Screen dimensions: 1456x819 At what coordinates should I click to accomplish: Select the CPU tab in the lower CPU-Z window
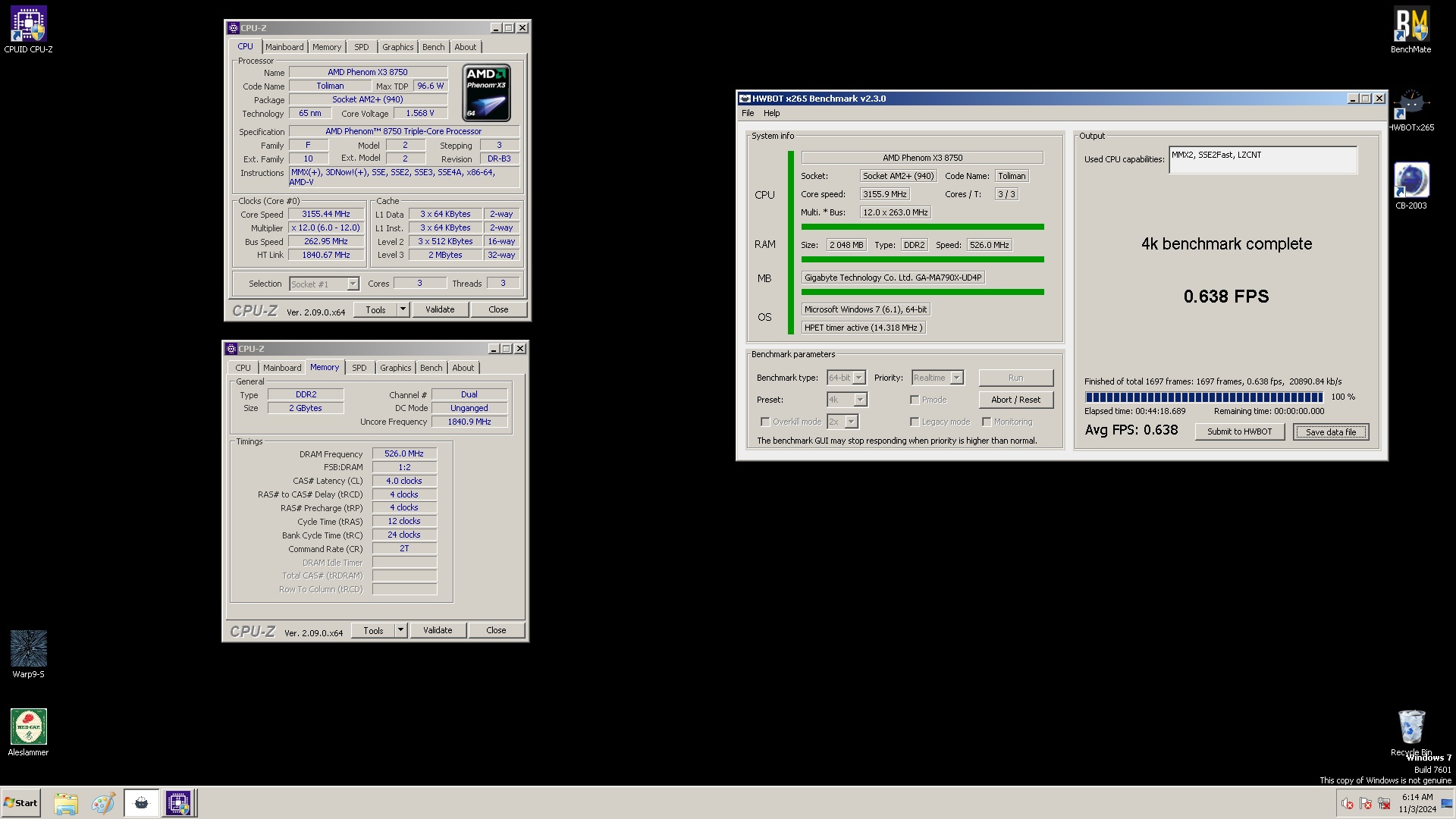(x=243, y=368)
